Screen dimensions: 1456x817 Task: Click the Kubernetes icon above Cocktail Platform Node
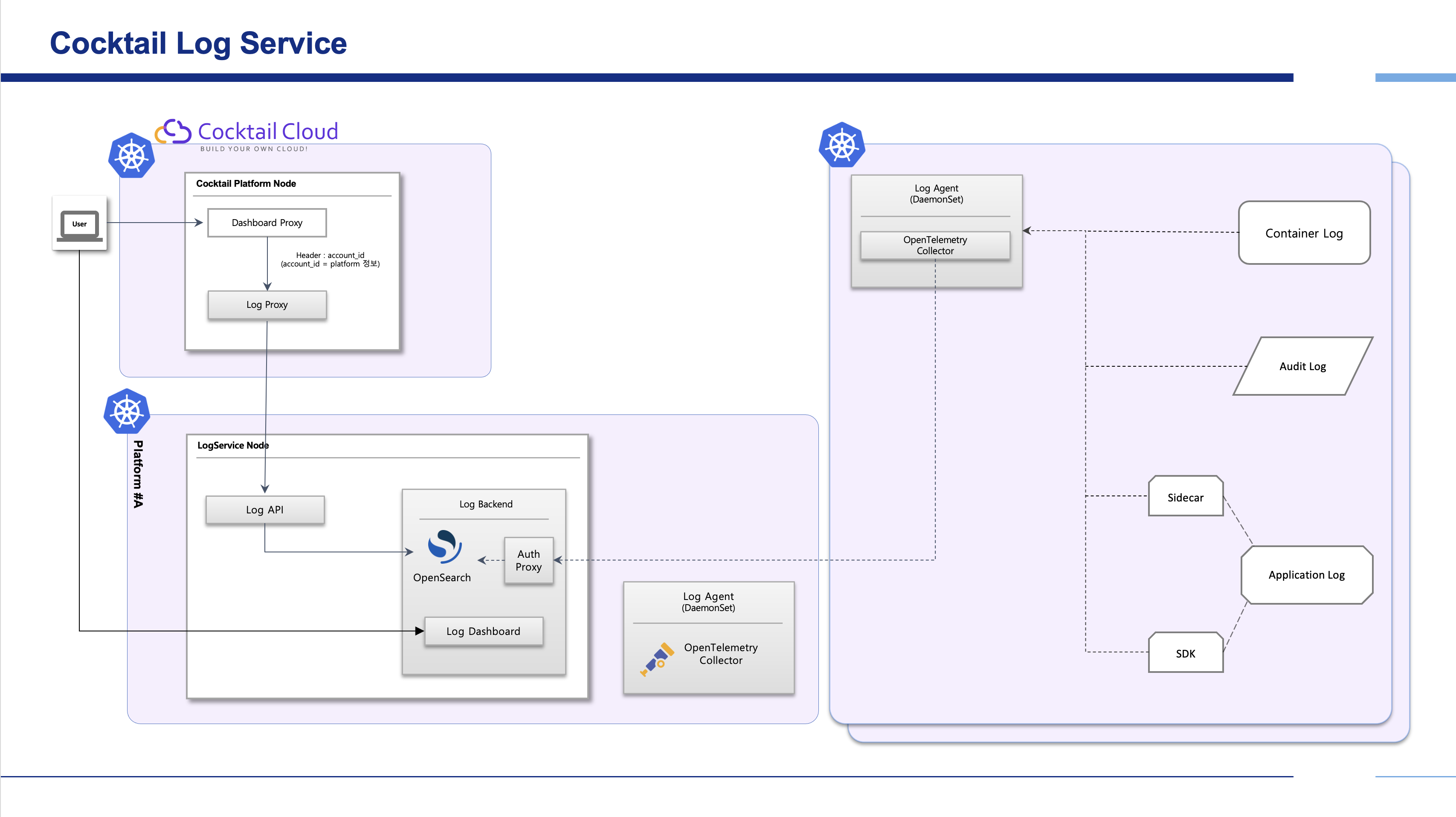131,156
